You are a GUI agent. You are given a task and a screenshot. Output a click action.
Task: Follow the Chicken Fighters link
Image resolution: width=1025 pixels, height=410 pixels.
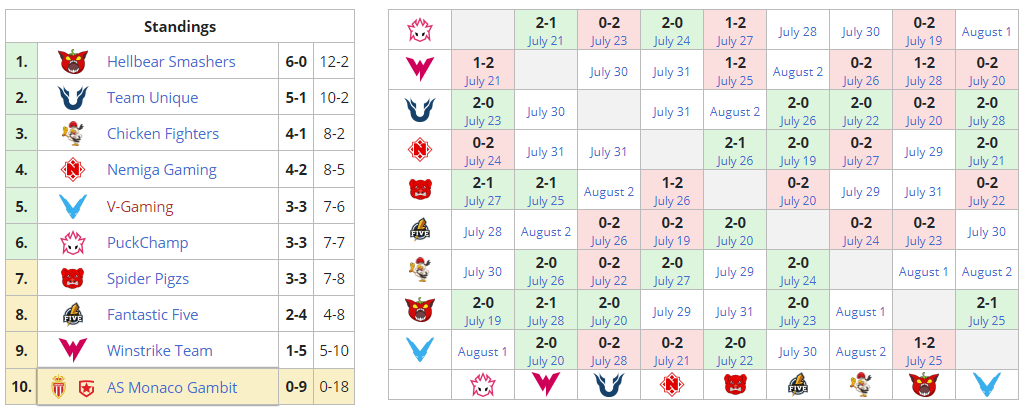163,134
